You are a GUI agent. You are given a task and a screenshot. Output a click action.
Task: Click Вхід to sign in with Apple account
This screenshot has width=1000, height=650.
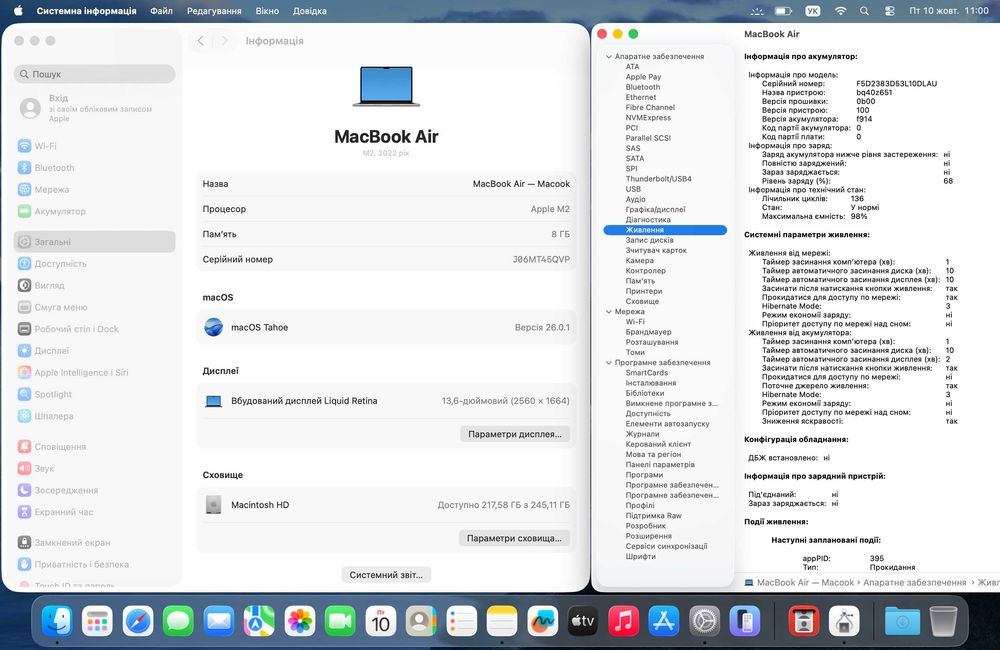click(94, 108)
